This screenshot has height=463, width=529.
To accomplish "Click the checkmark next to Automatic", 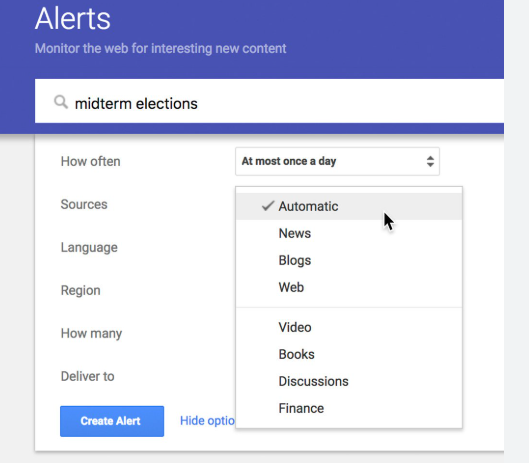I will pos(268,206).
